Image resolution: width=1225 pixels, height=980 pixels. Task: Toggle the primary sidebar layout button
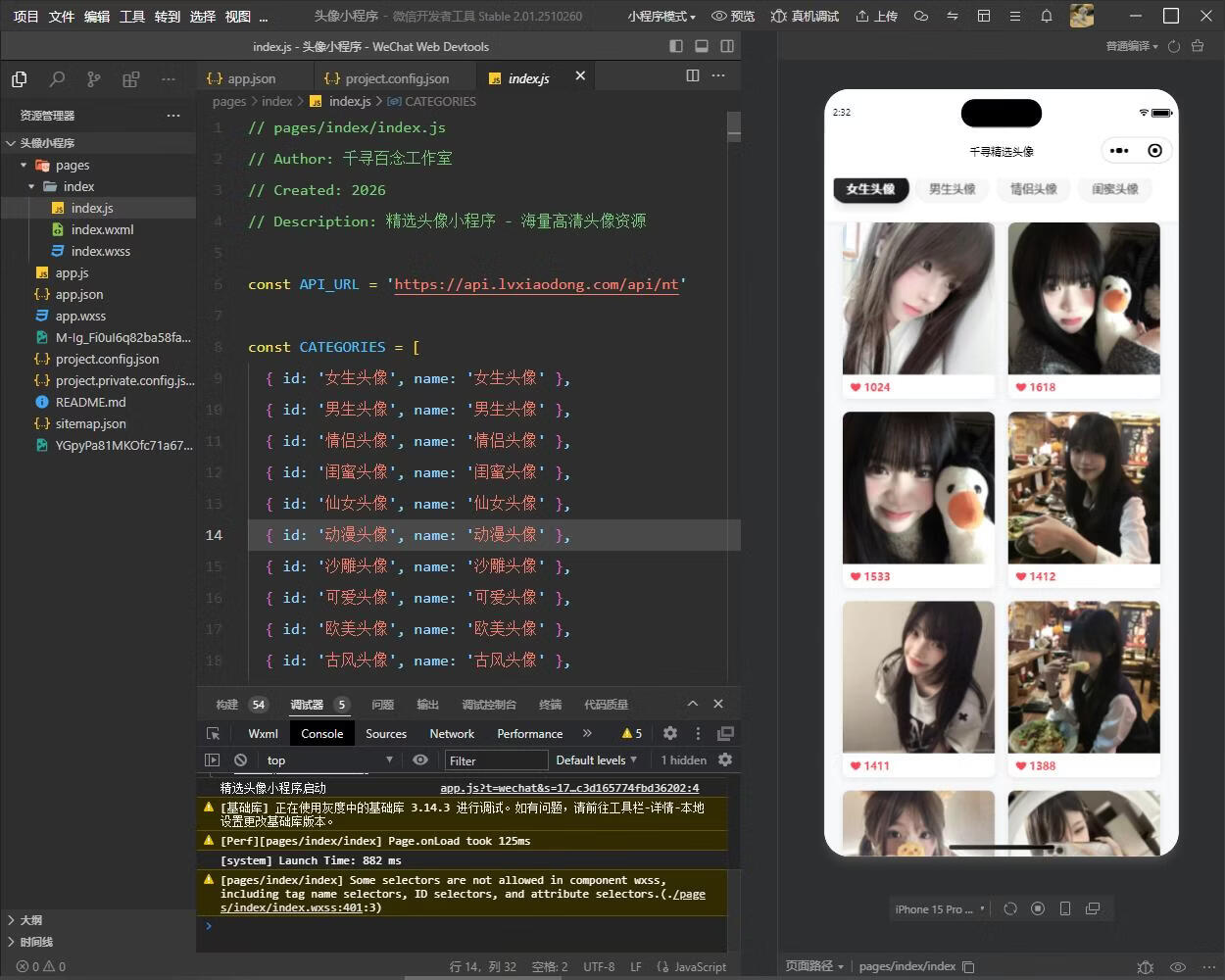[x=676, y=46]
